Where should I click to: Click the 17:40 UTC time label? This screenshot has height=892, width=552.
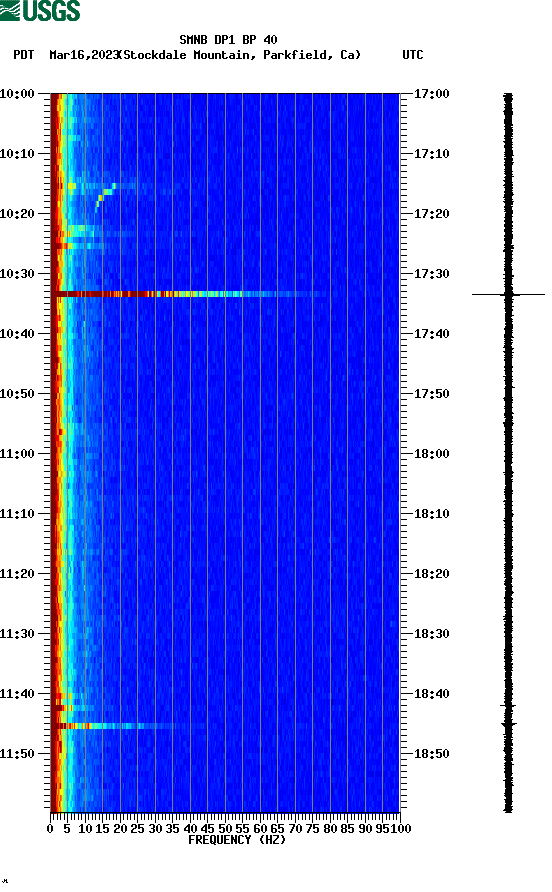click(x=431, y=334)
